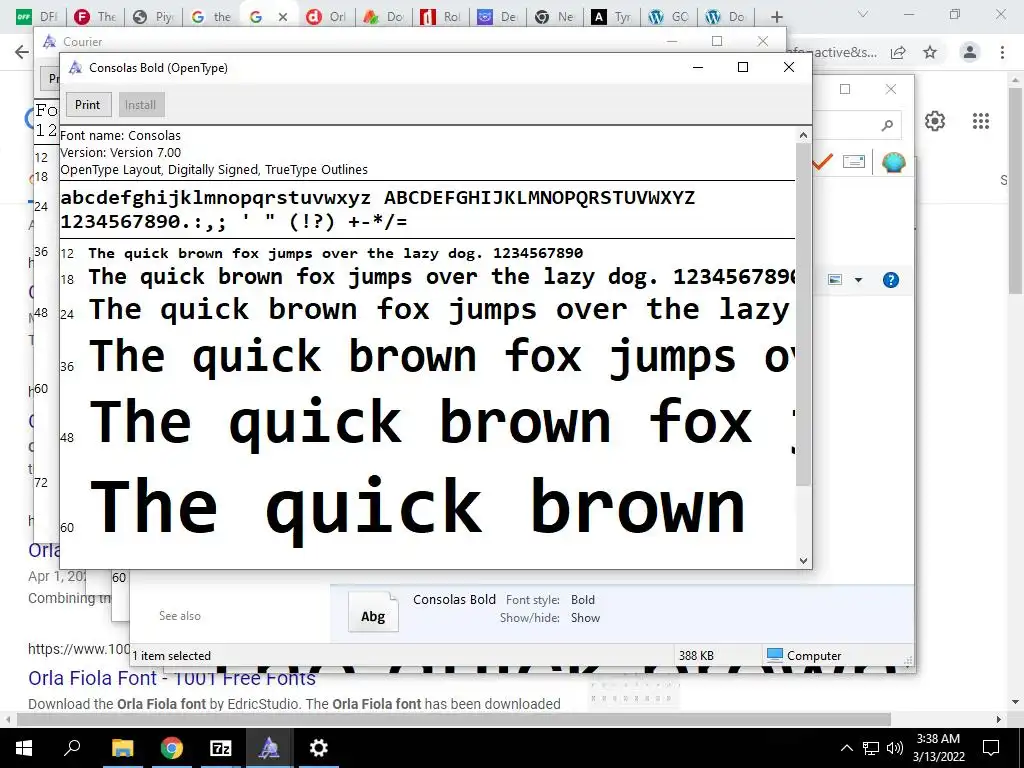Click the font preview scroll down arrow
The width and height of the screenshot is (1024, 768).
coord(803,560)
